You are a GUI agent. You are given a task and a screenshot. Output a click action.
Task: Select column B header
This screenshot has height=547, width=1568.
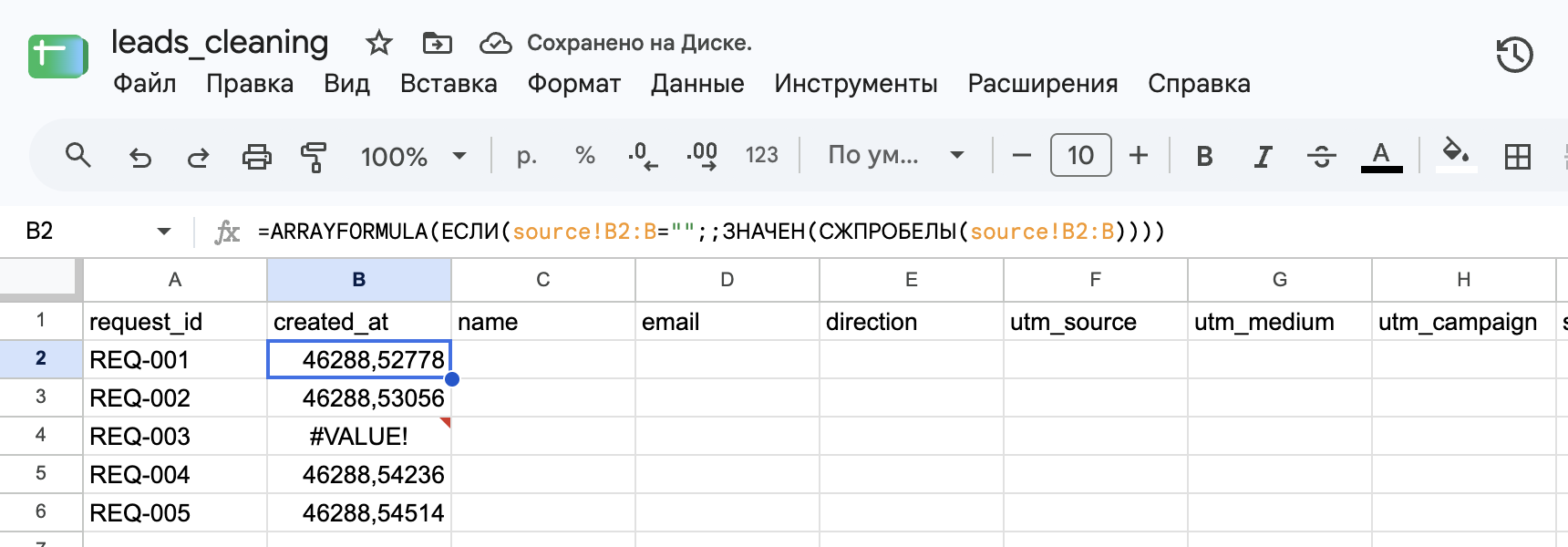[359, 280]
